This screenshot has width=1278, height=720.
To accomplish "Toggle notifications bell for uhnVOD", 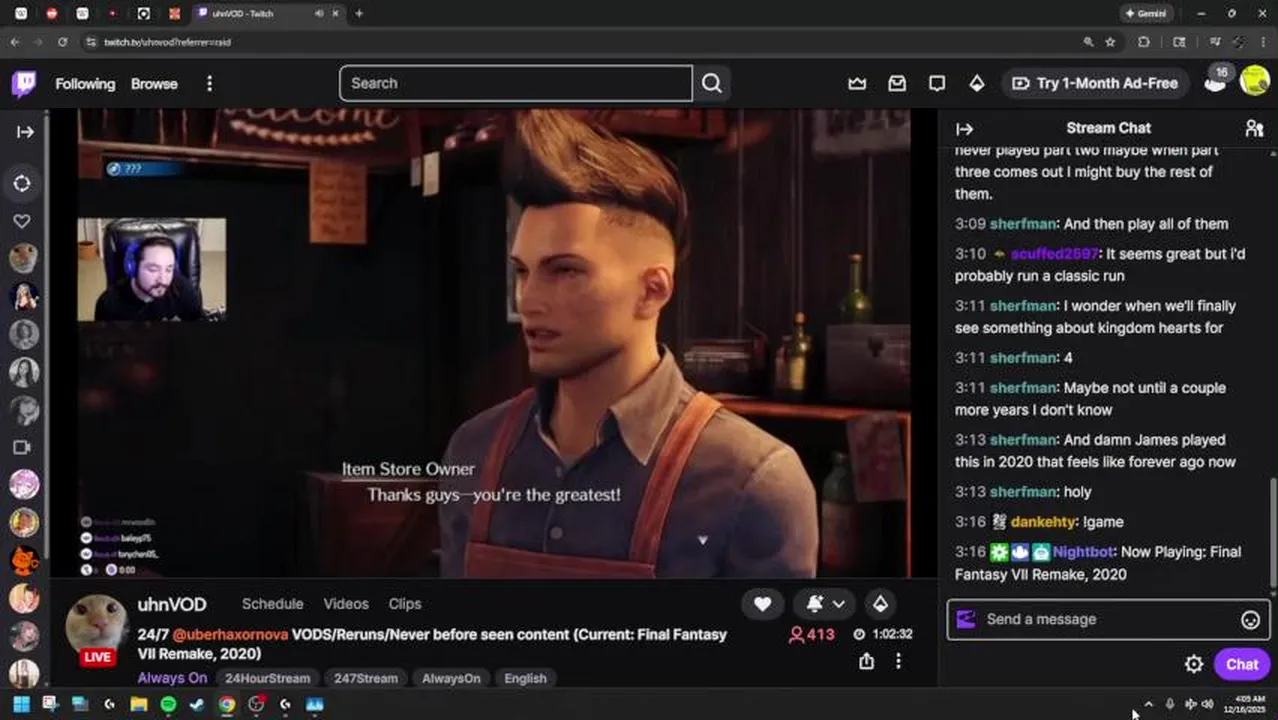I will coord(815,604).
